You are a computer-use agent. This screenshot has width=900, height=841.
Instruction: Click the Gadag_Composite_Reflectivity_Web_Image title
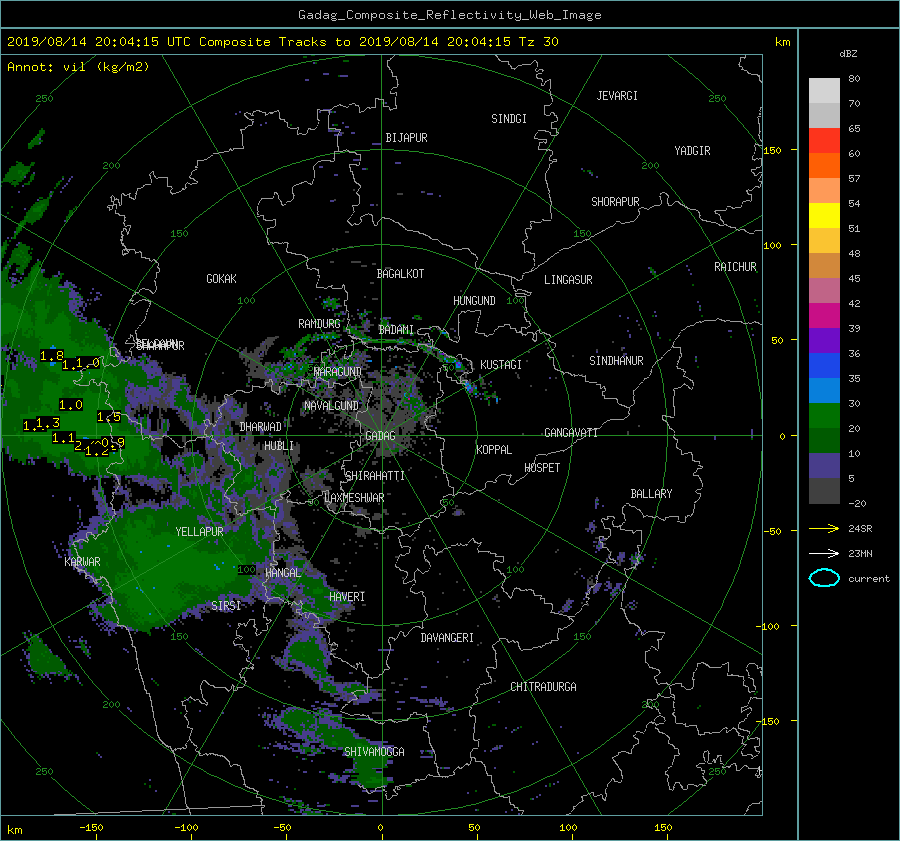click(449, 15)
